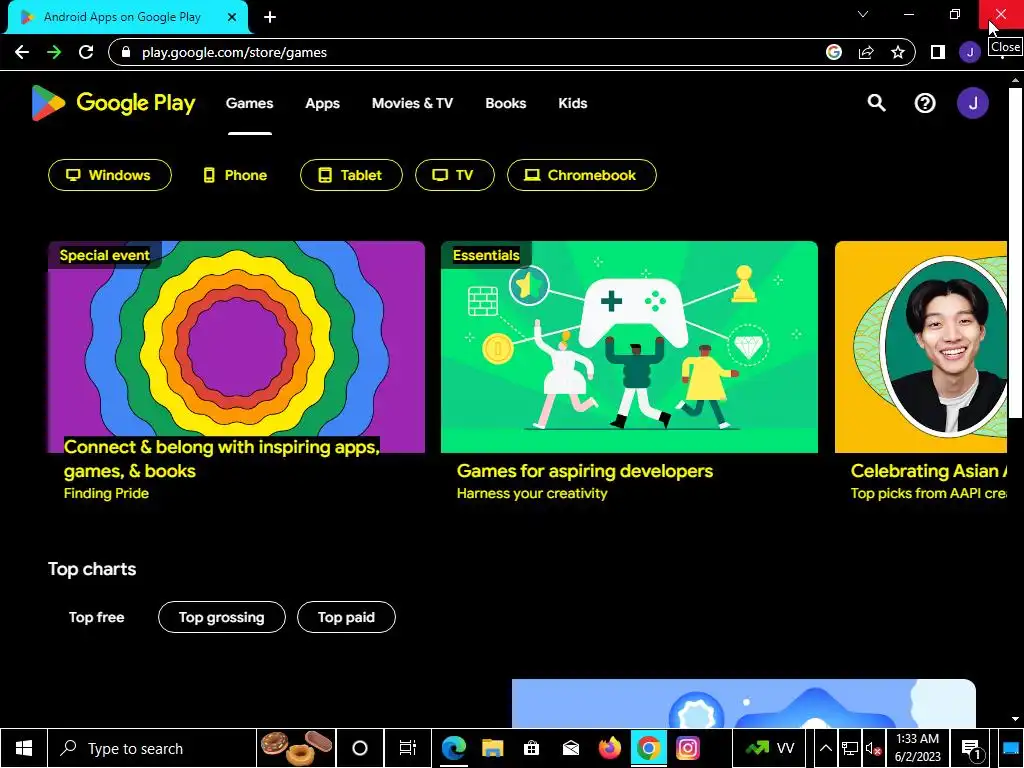
Task: Open Instagram from the taskbar
Action: click(687, 748)
